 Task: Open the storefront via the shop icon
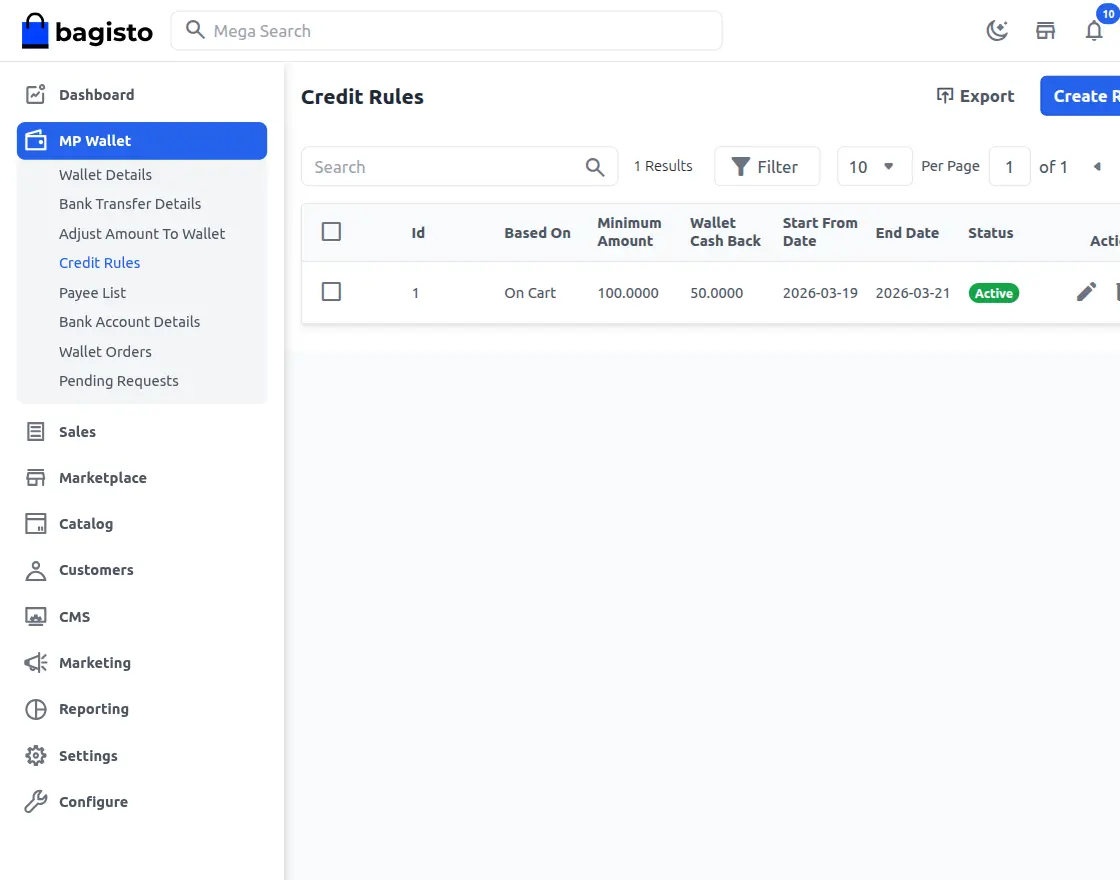coord(1045,30)
